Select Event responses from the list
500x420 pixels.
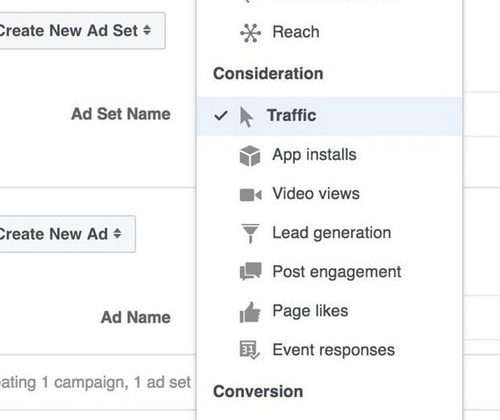pos(329,350)
